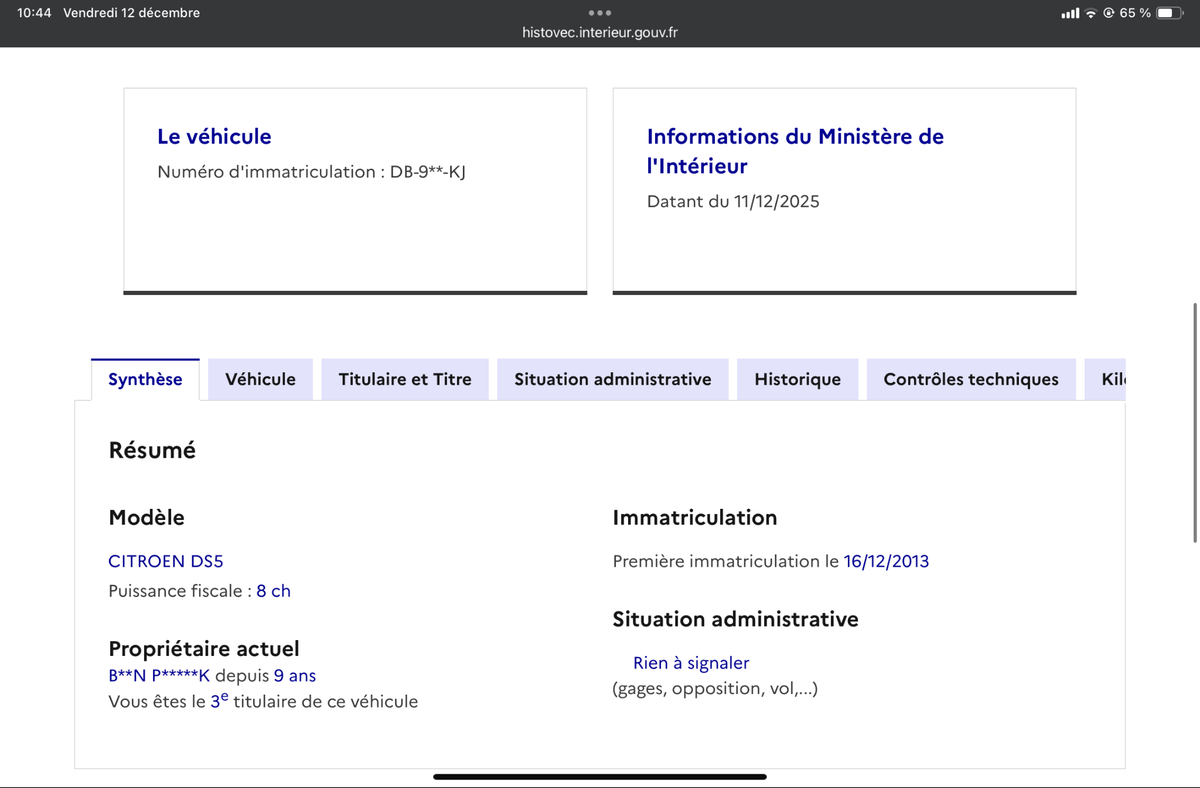Click the first registration date 16/12/2013

coord(886,561)
